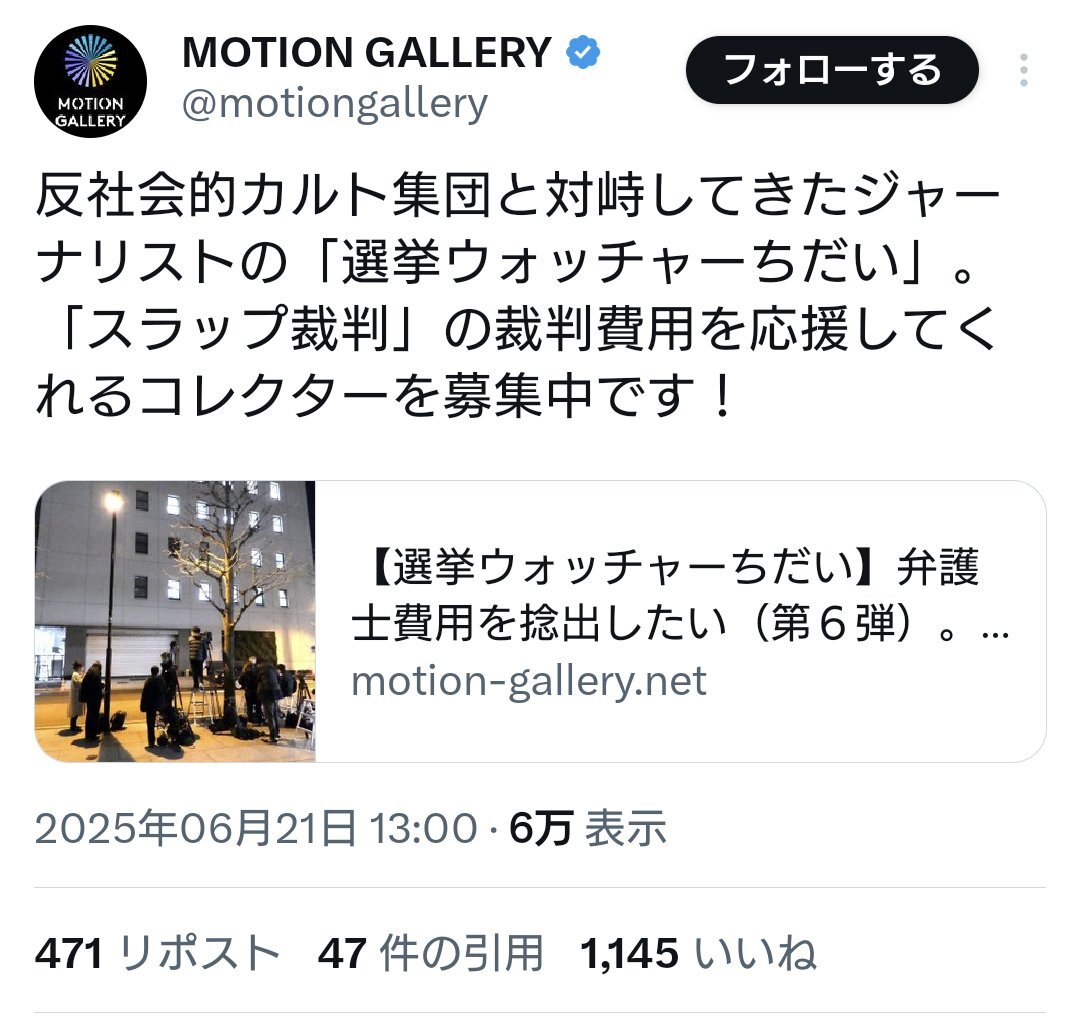Open the 1,145 いいね likes list
Image resolution: width=1080 pixels, height=1020 pixels.
698,953
